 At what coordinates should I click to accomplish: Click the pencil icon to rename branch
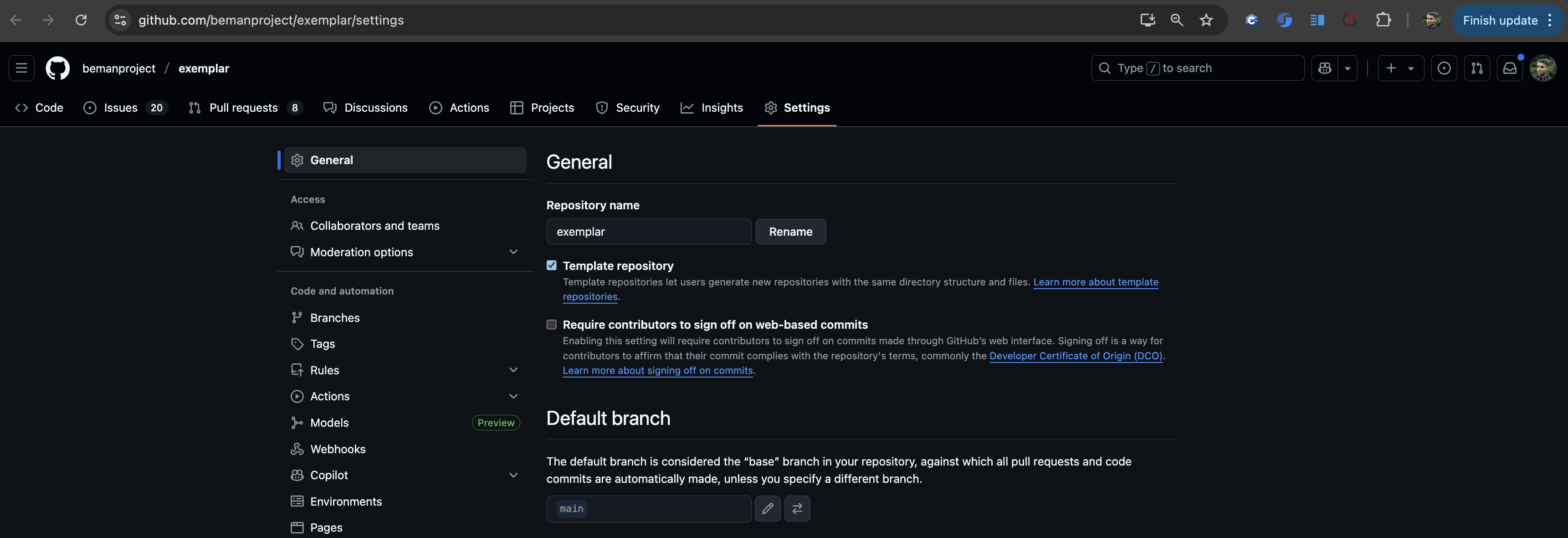(x=768, y=508)
